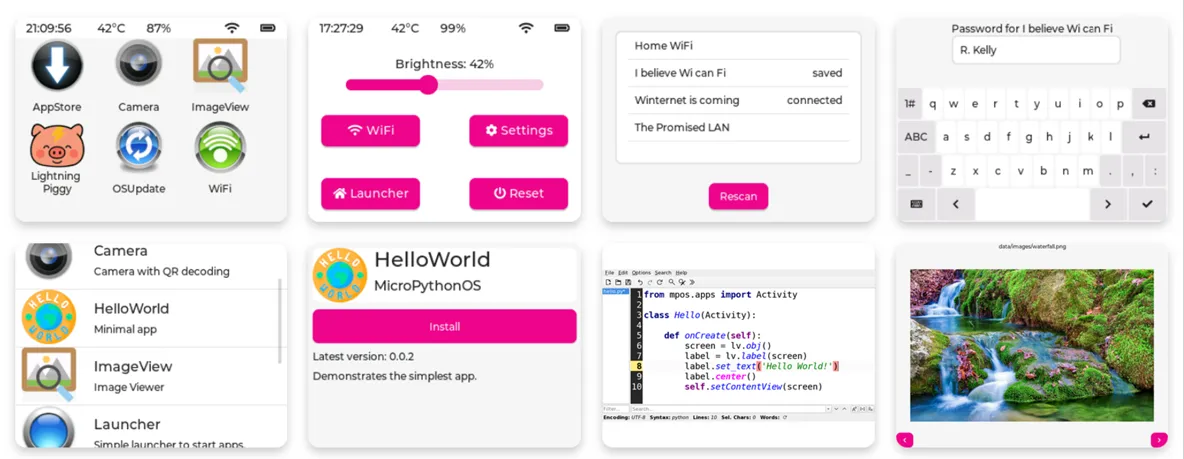The width and height of the screenshot is (1184, 459).
Task: Open the Lightning Piggy app
Action: click(x=56, y=145)
